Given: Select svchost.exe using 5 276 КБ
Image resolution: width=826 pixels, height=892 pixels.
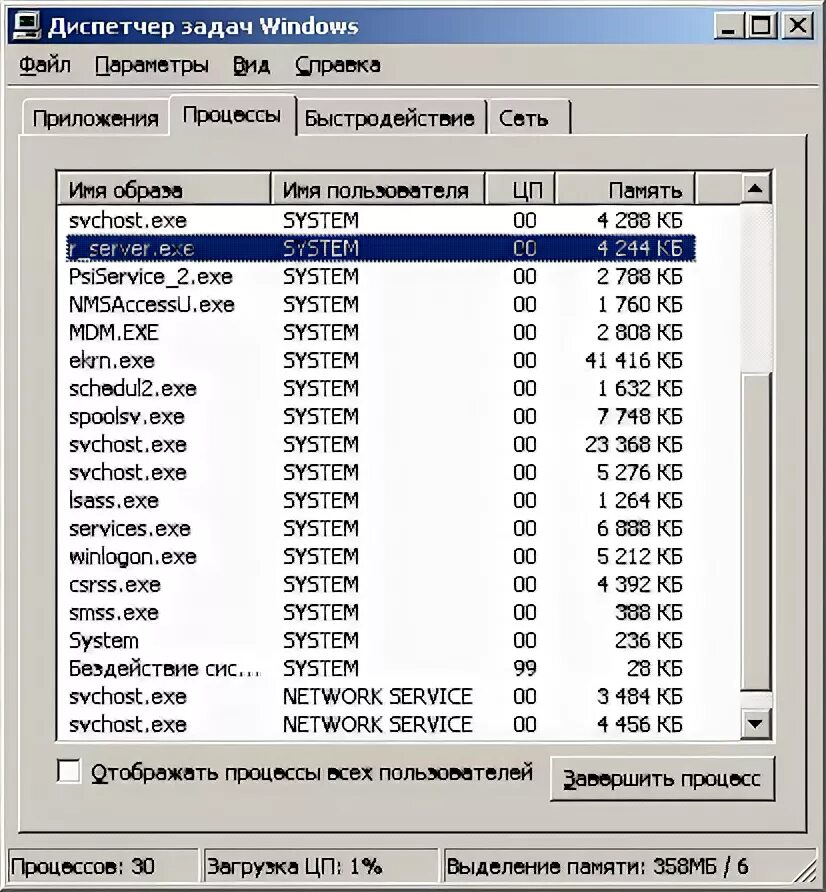Looking at the screenshot, I should [x=375, y=473].
